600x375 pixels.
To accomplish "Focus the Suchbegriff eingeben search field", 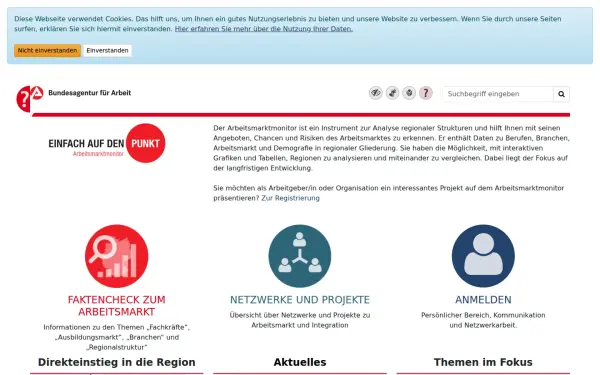I will pos(498,94).
